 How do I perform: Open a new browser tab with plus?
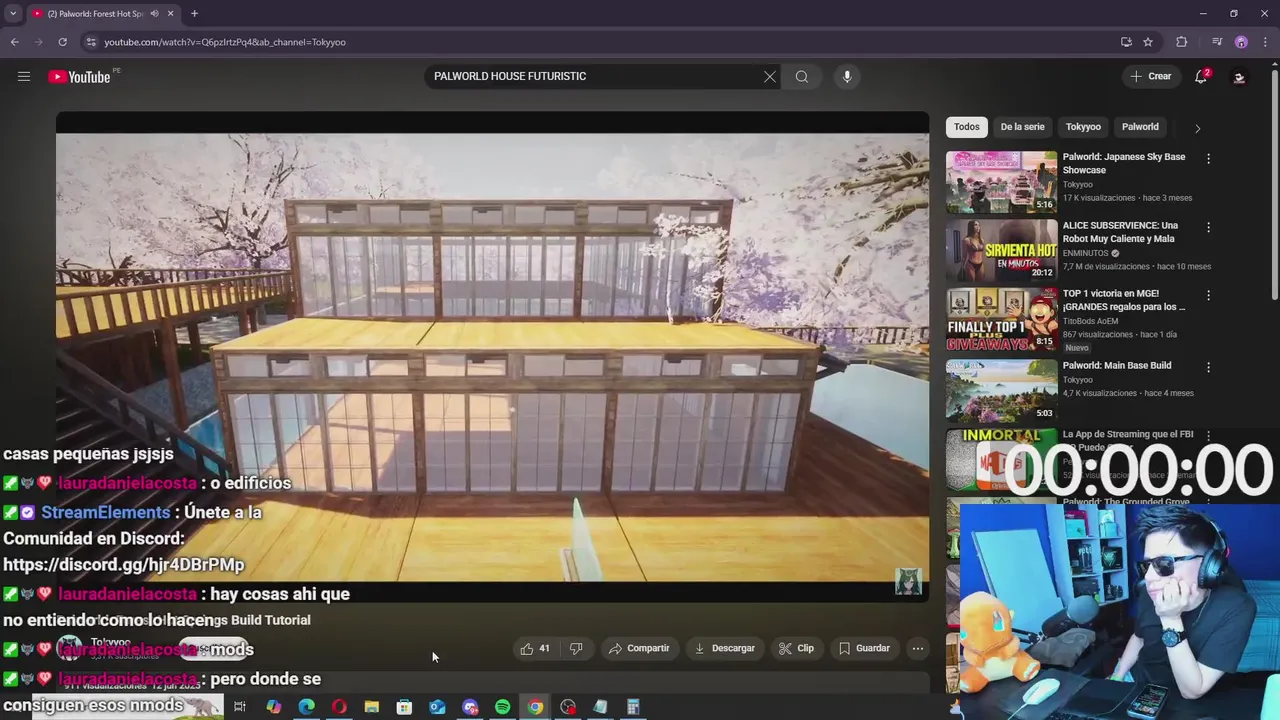[194, 14]
